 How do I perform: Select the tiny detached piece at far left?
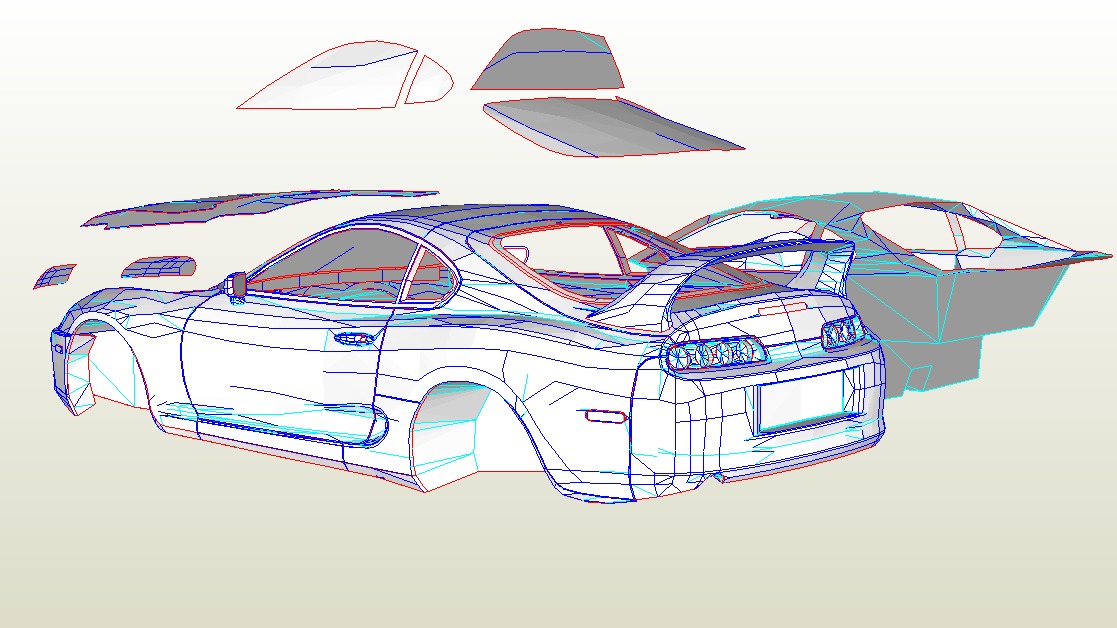click(56, 275)
